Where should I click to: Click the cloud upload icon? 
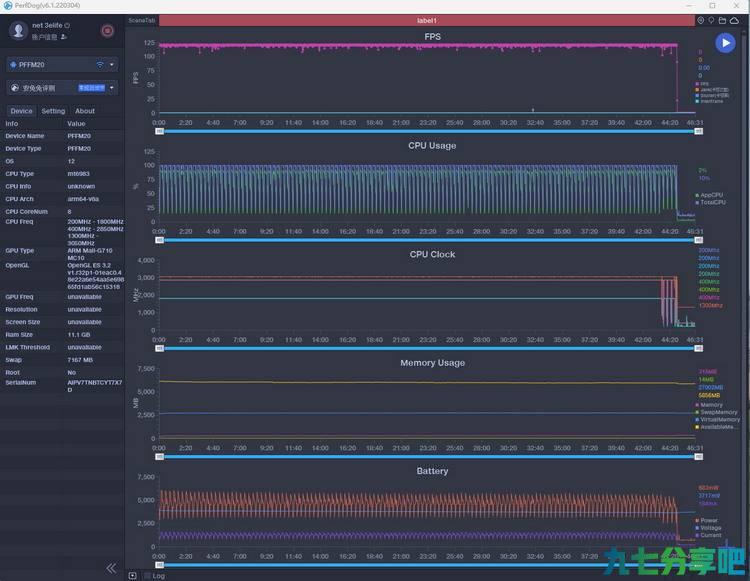(734, 21)
